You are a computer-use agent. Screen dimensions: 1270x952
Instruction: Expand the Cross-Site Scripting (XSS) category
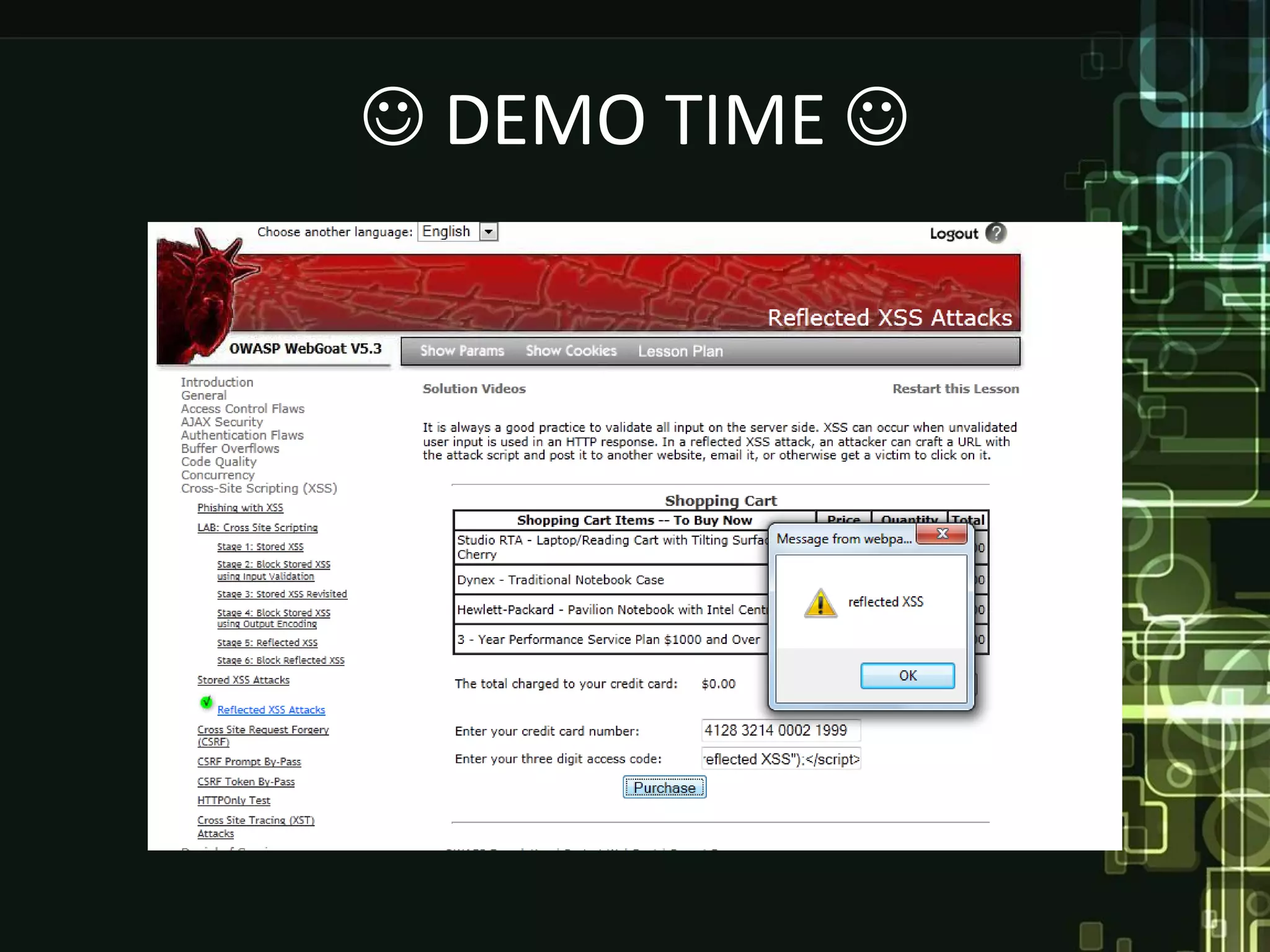coord(259,488)
